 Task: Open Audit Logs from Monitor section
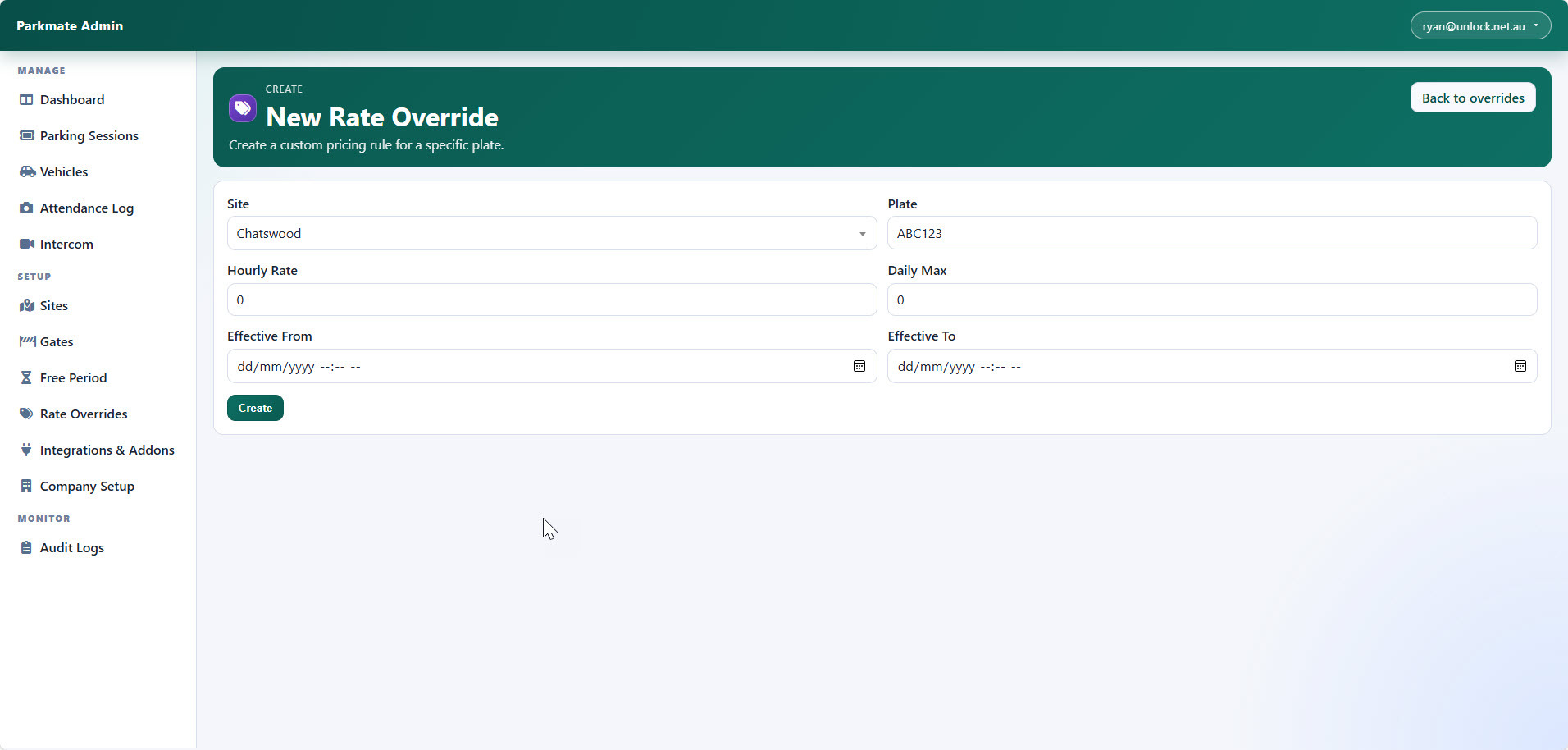[72, 548]
